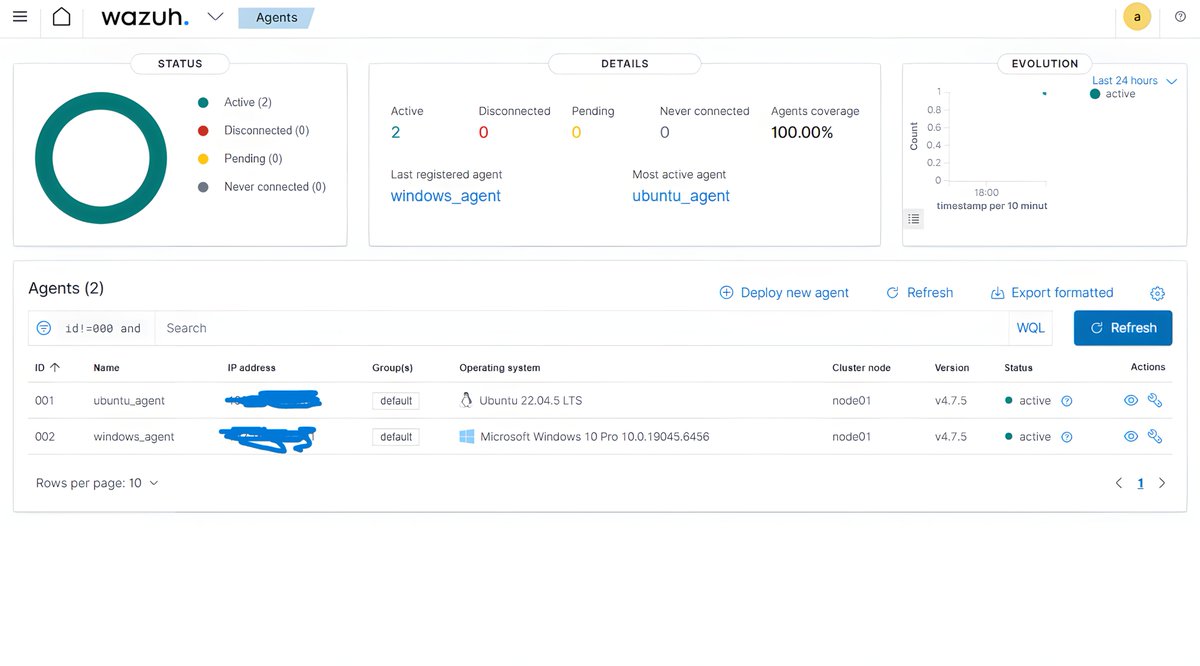Screen dimensions: 1200x666
Task: Select windows_agent row name in table
Action: [x=134, y=436]
